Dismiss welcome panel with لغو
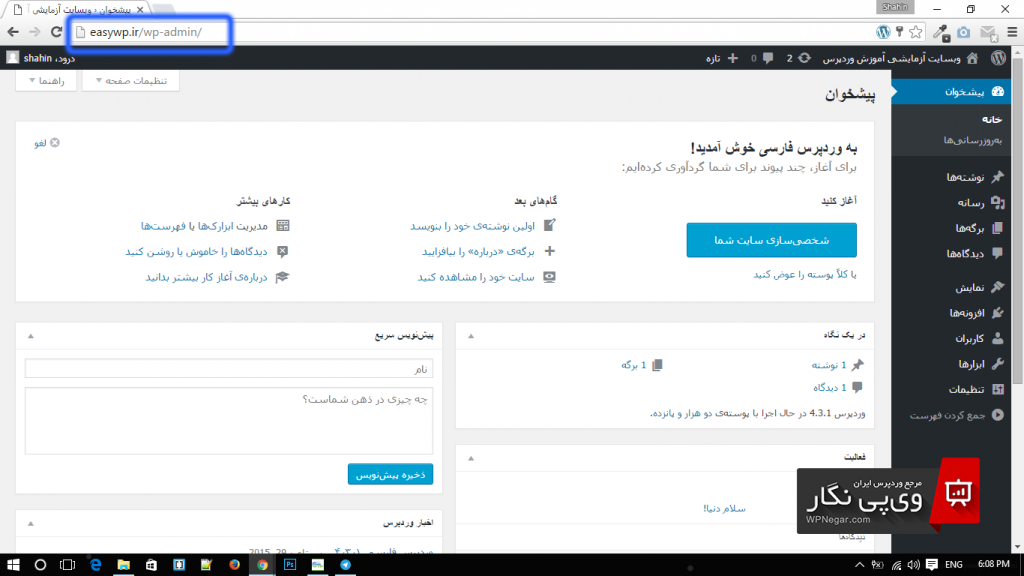This screenshot has width=1024, height=576. [47, 143]
